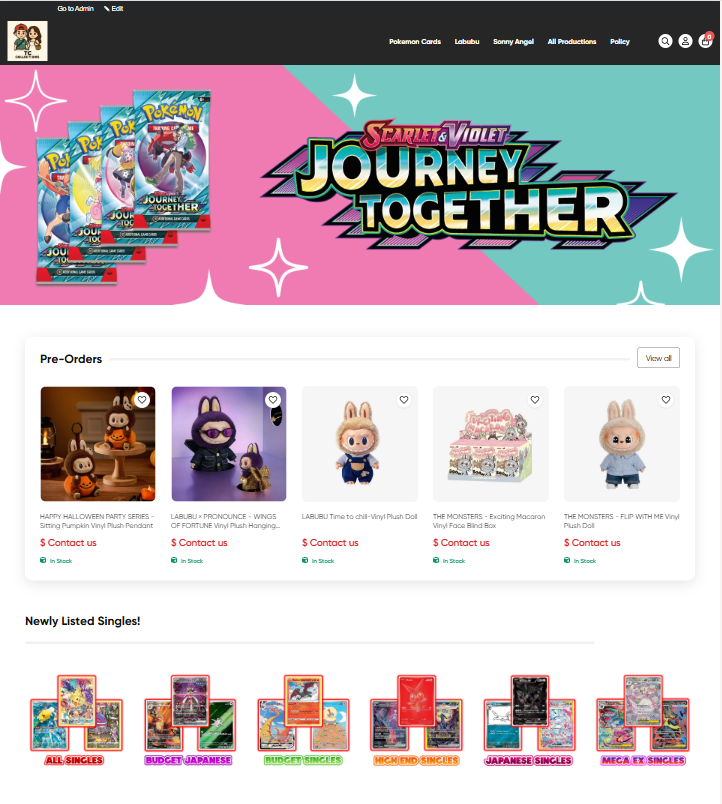Screen dimensions: 722x804
Task: Open the Sonny Angel menu
Action: point(513,42)
